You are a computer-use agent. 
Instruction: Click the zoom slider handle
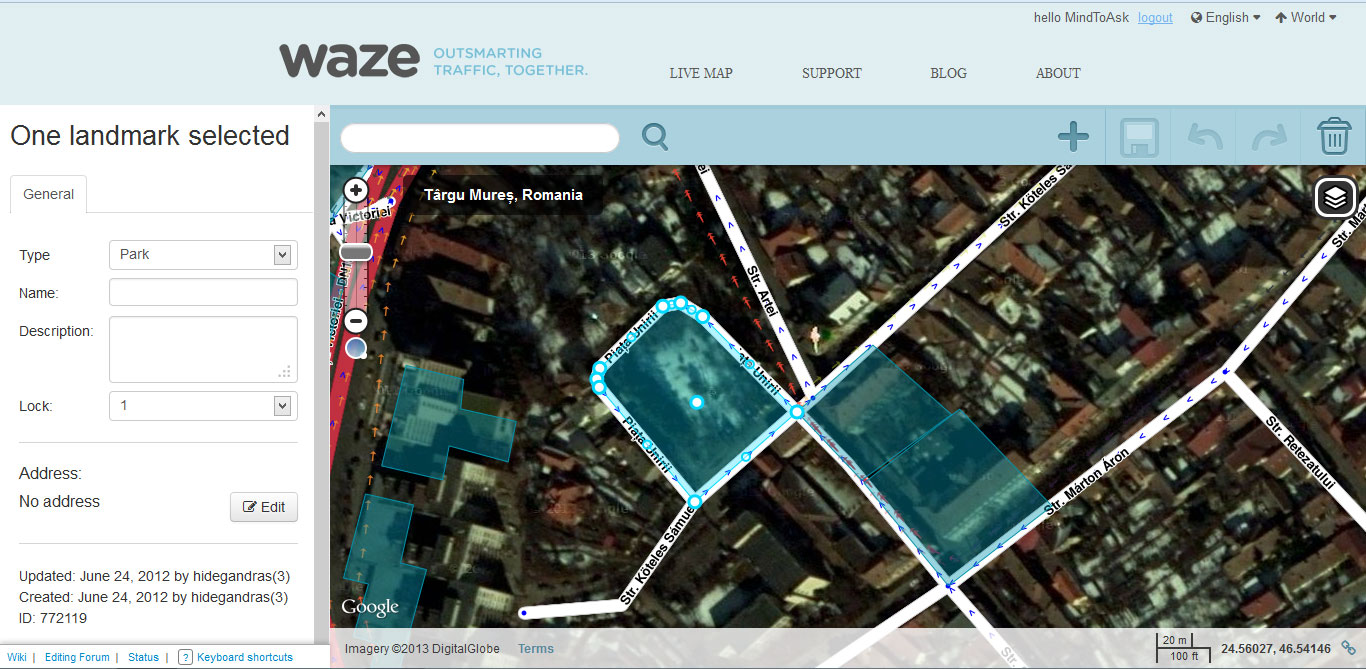tap(356, 252)
